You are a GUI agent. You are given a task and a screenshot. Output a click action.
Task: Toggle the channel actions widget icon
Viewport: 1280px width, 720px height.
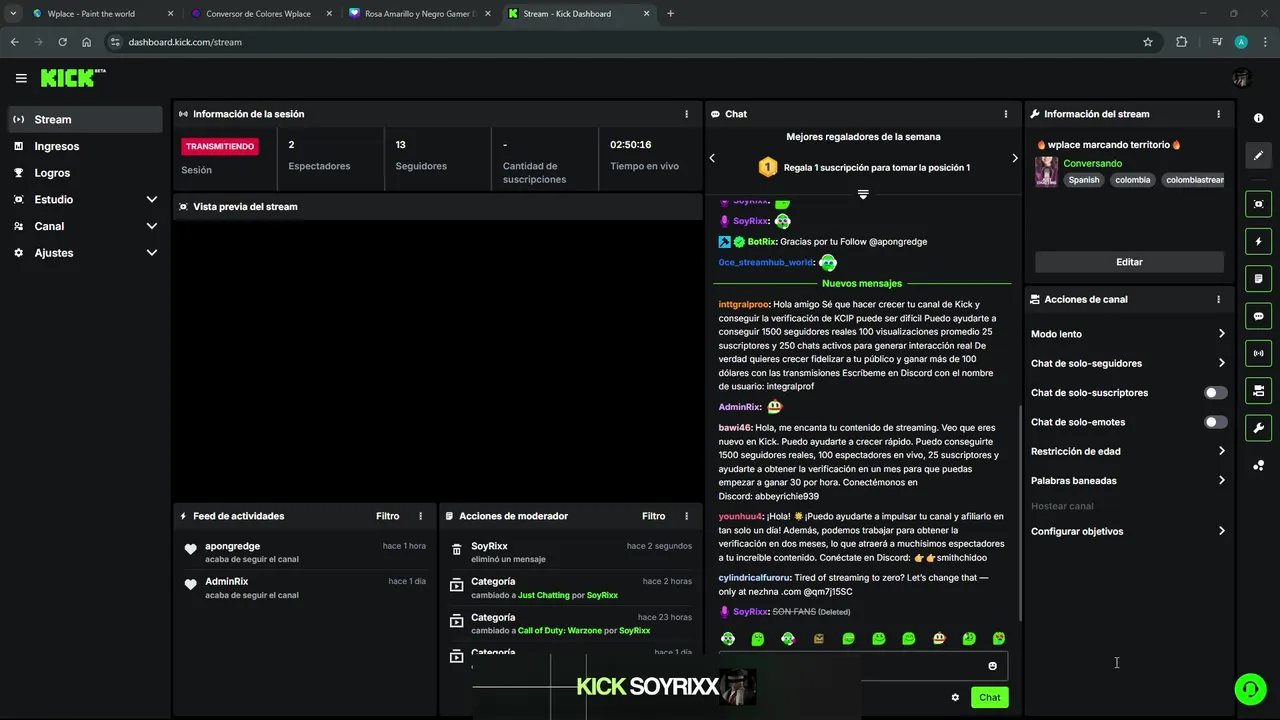pyautogui.click(x=1258, y=390)
